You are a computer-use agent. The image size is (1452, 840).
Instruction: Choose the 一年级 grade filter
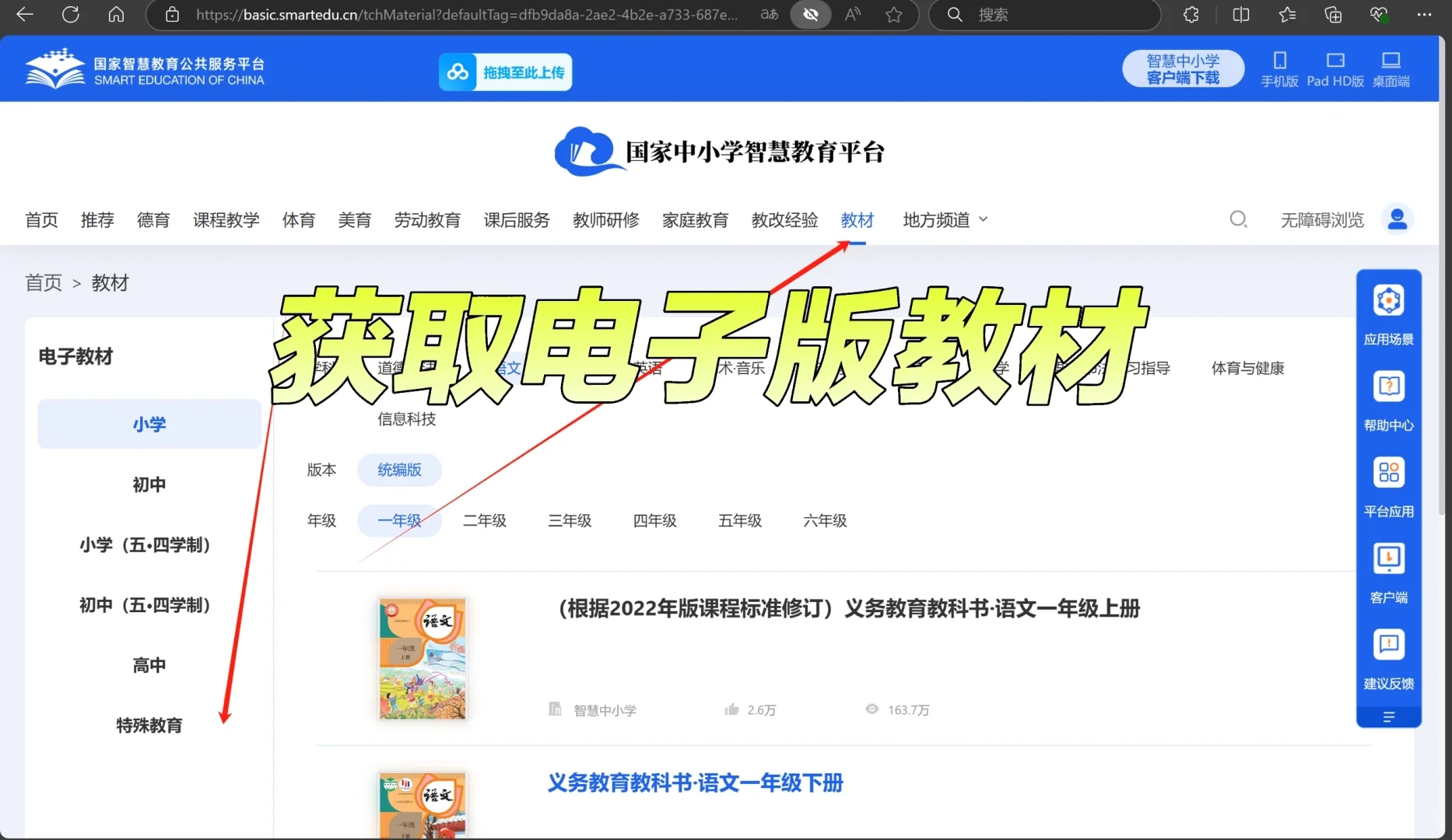399,520
